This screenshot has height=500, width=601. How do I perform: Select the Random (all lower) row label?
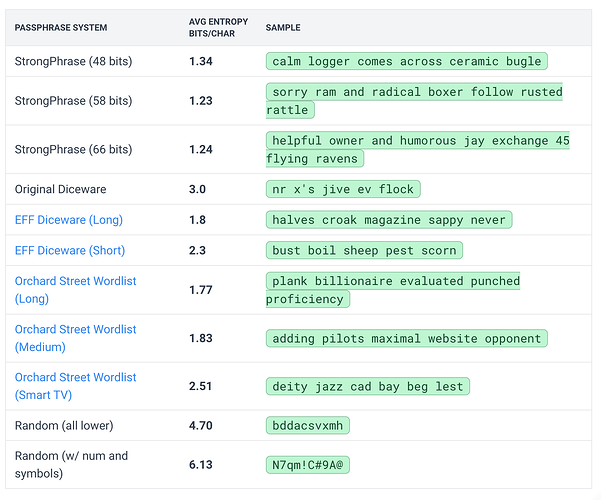click(x=64, y=426)
